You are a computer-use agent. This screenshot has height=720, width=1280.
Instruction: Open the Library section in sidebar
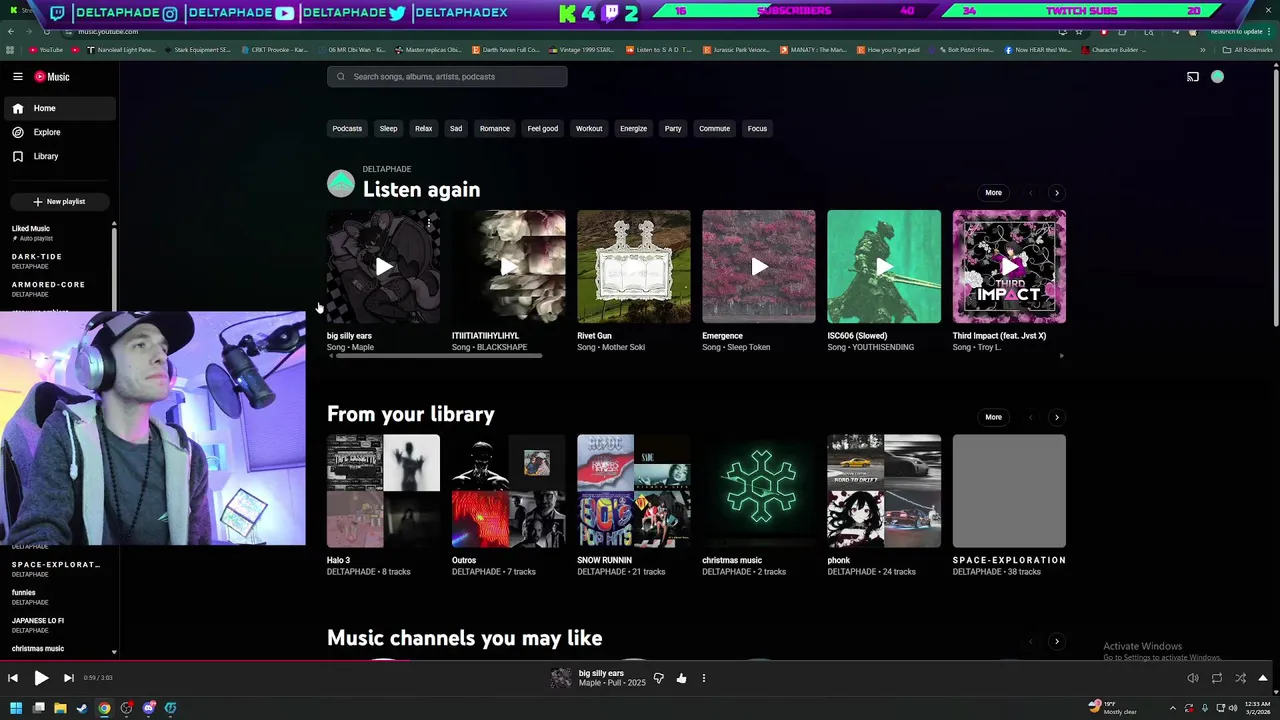tap(60, 156)
